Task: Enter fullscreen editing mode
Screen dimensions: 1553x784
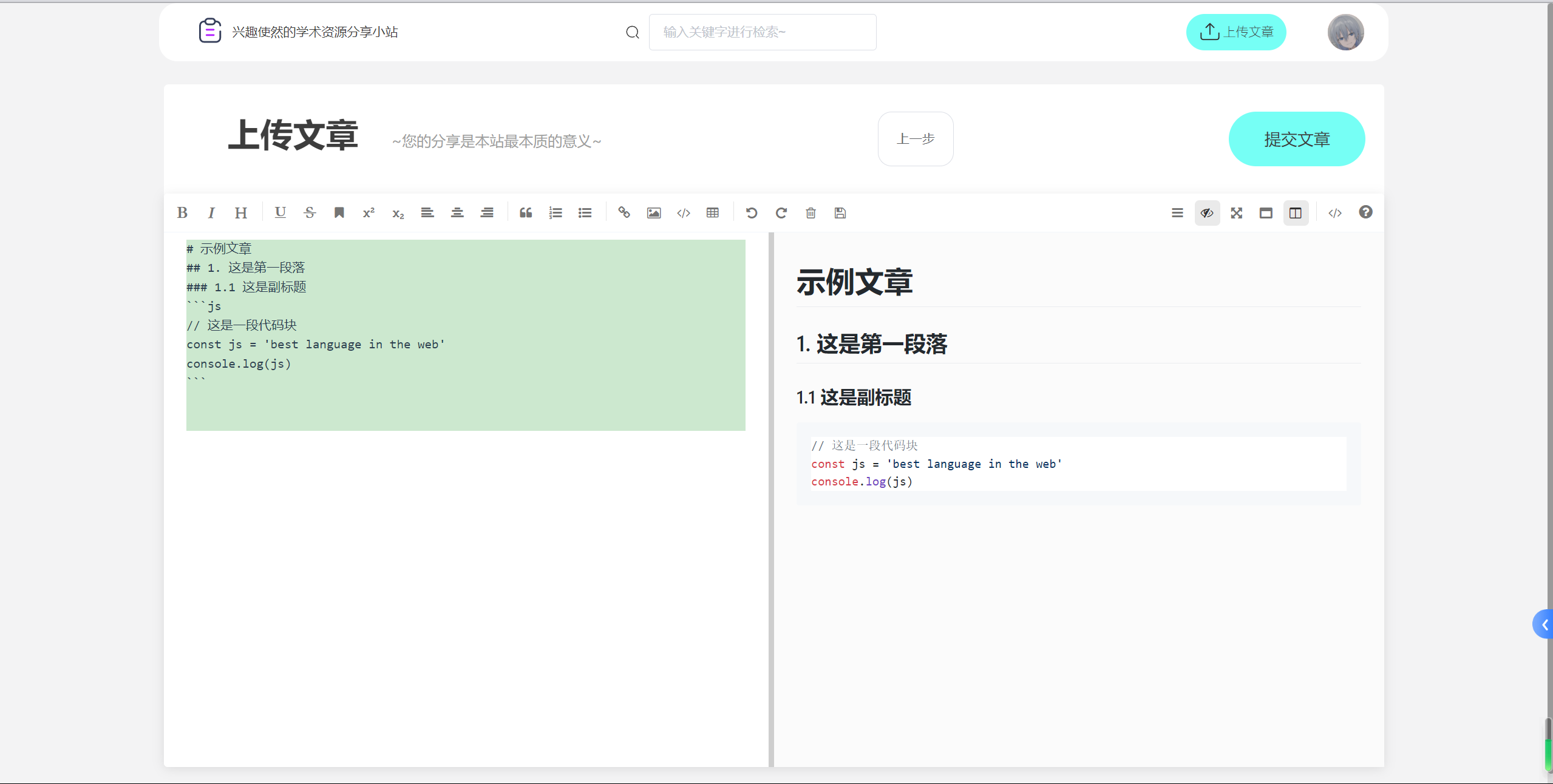Action: click(x=1237, y=213)
